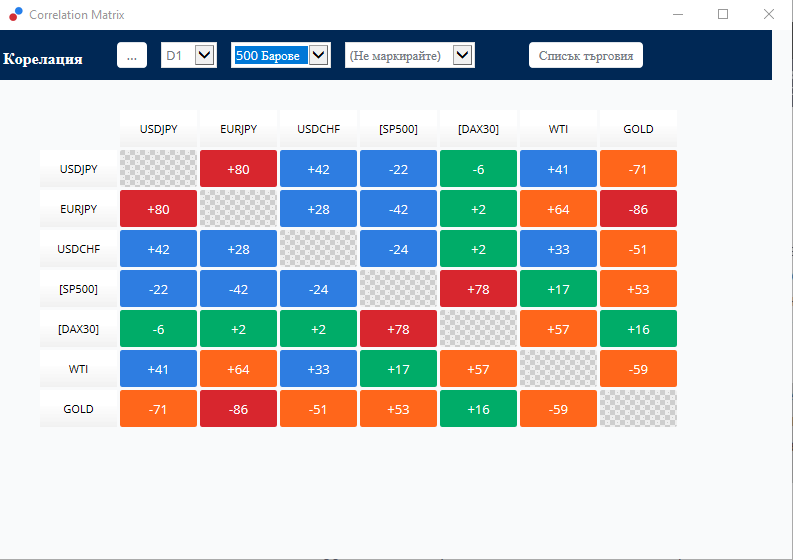Close the Correlation Matrix window
Image resolution: width=793 pixels, height=560 pixels.
point(769,14)
